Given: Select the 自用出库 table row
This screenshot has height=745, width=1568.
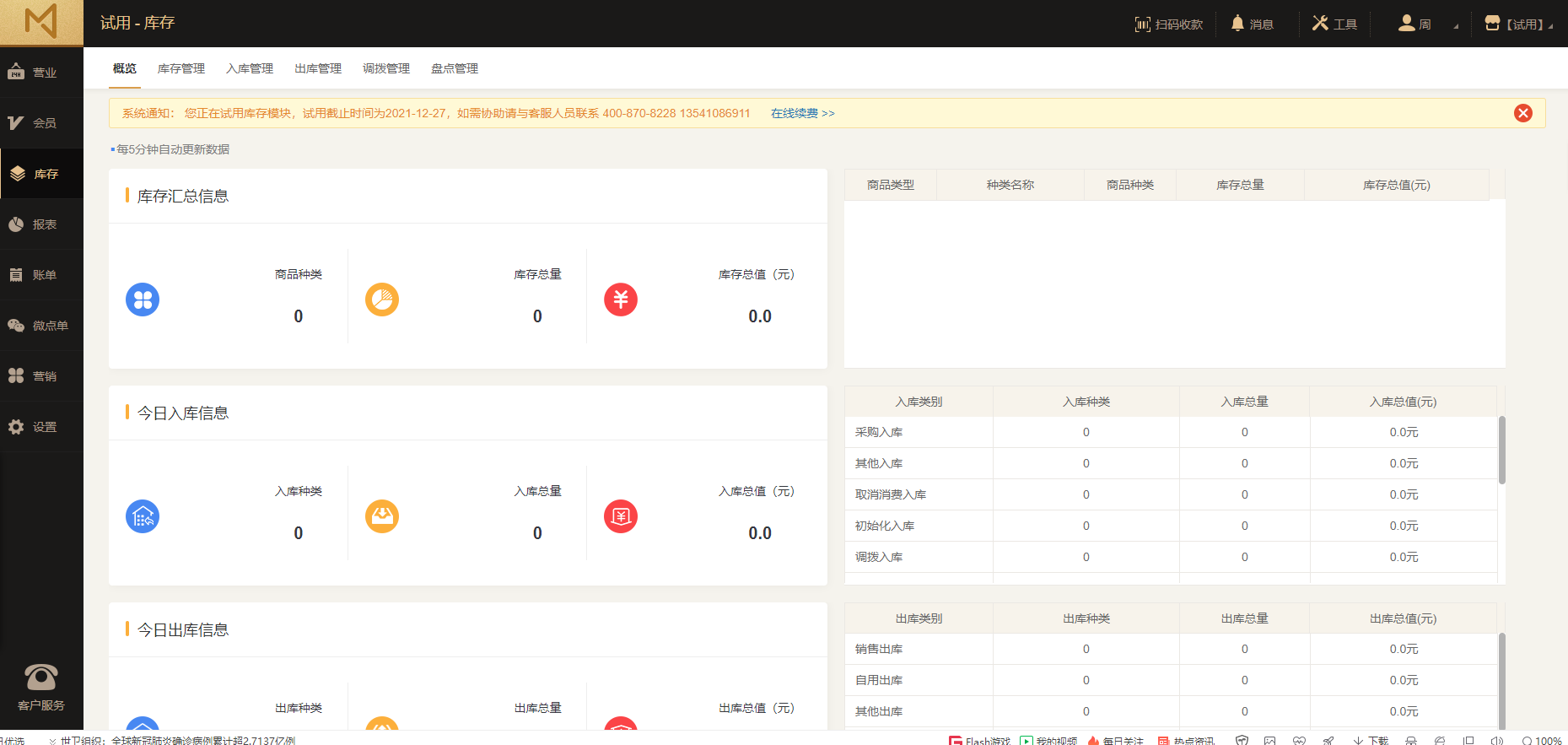Looking at the screenshot, I should click(1171, 680).
